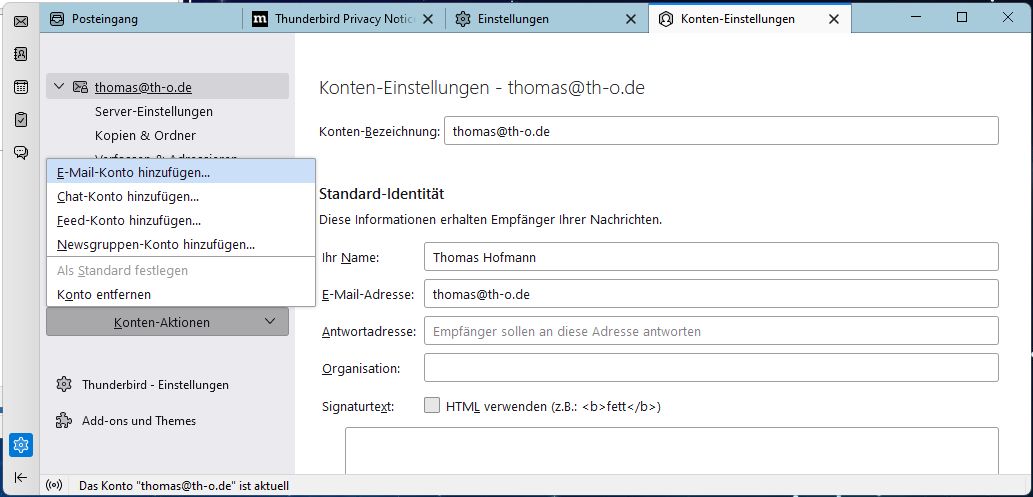Viewport: 1033px width, 497px height.
Task: Click the Organisation text field
Action: (x=710, y=368)
